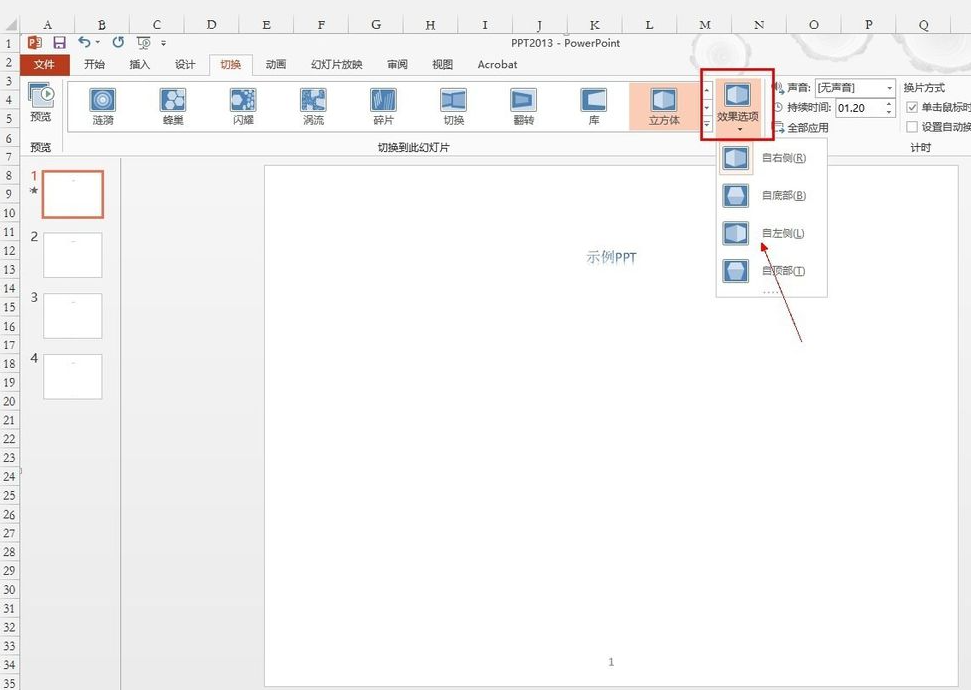Open the 效果选项 dropdown
Image resolution: width=971 pixels, height=690 pixels.
(x=737, y=105)
